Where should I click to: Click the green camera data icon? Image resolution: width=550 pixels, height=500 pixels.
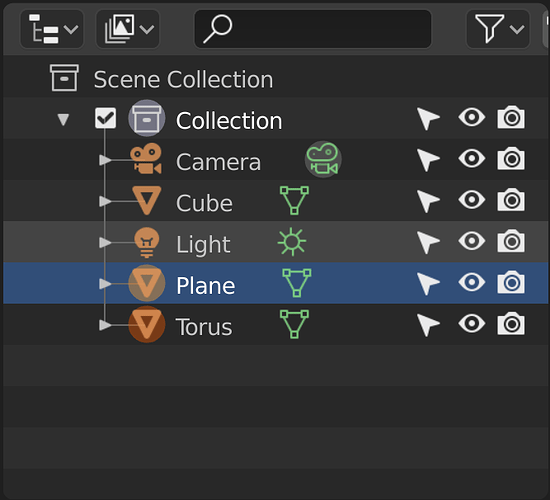coord(323,159)
